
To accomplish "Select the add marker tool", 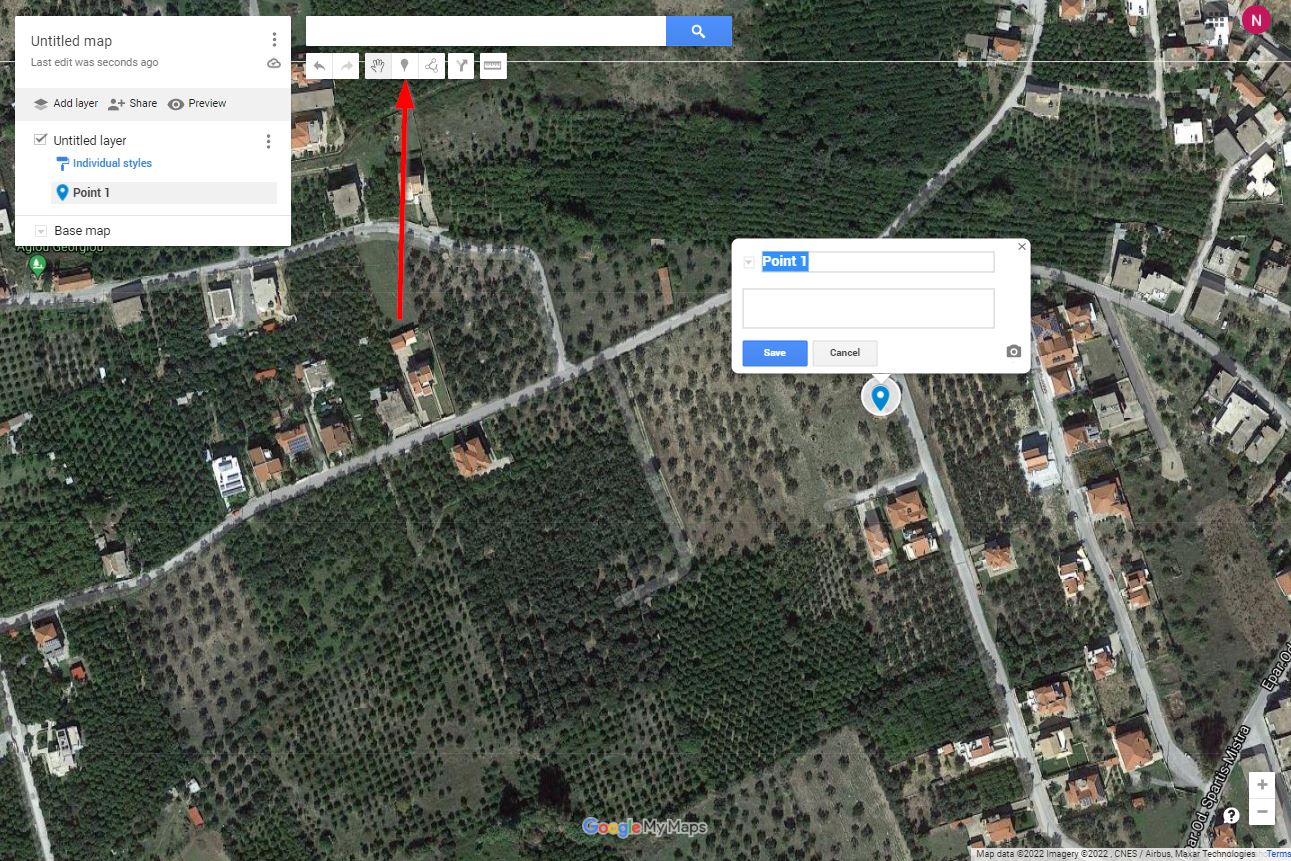I will (405, 66).
